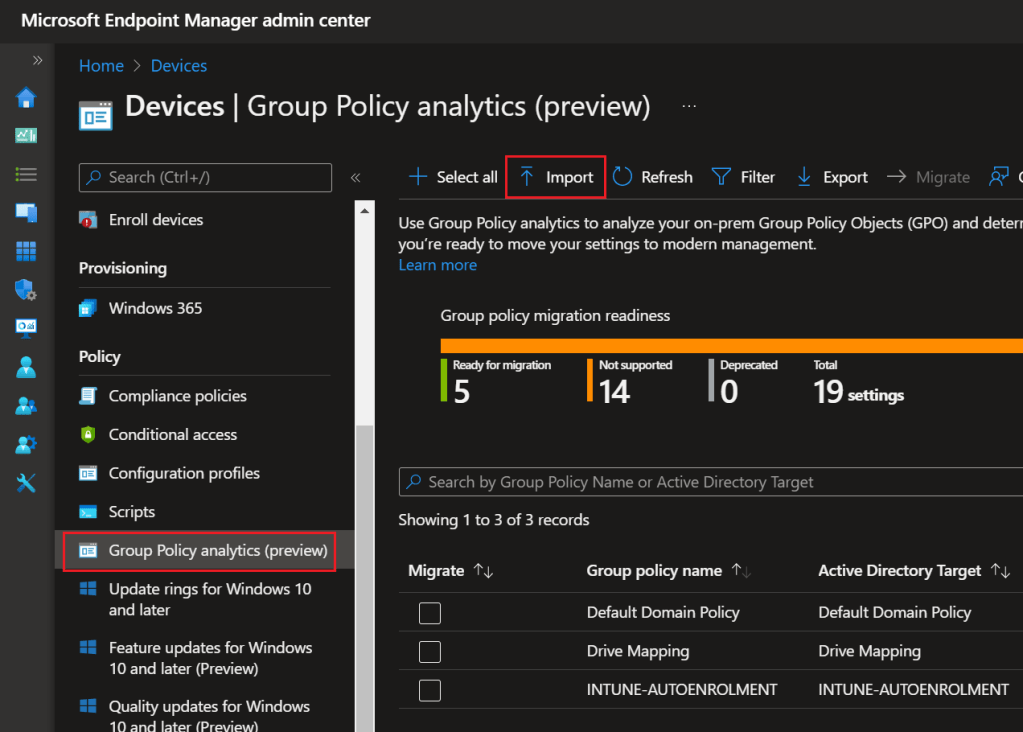Check the Default Domain Policy migrate checkbox
Image resolution: width=1023 pixels, height=732 pixels.
[430, 613]
